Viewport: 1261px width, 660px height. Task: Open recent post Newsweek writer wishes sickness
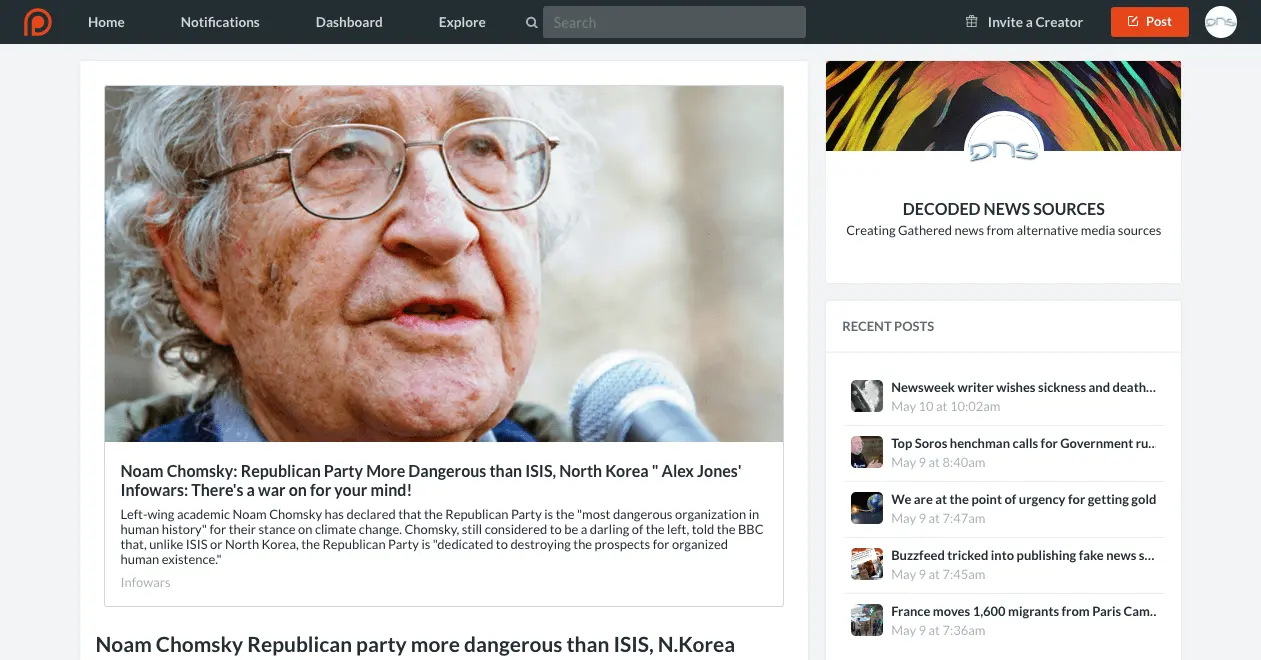tap(1024, 387)
